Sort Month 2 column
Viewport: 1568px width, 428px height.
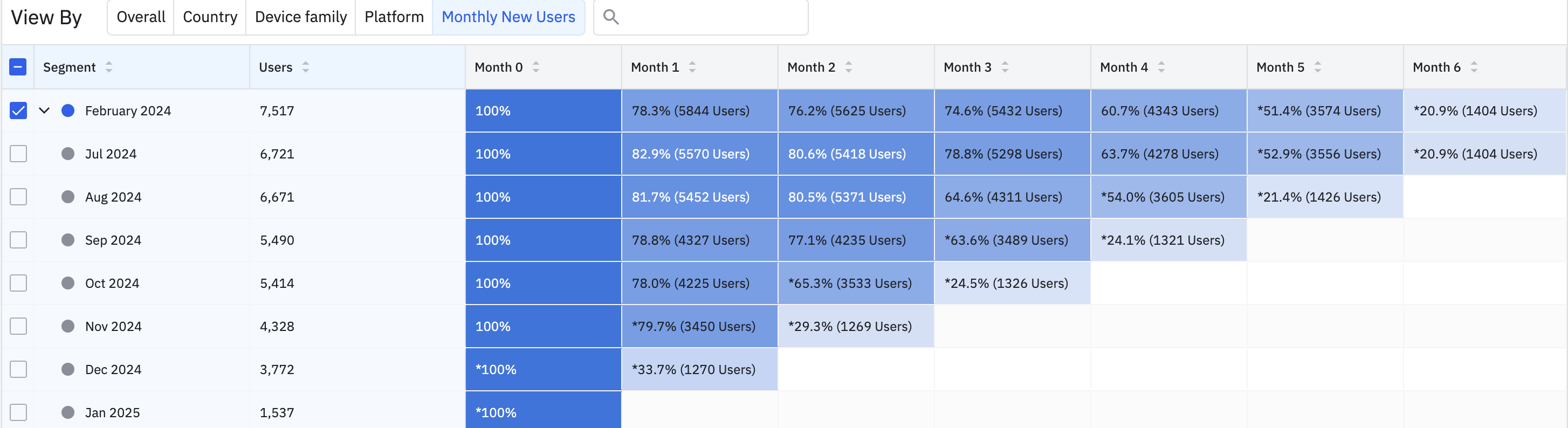click(x=849, y=67)
